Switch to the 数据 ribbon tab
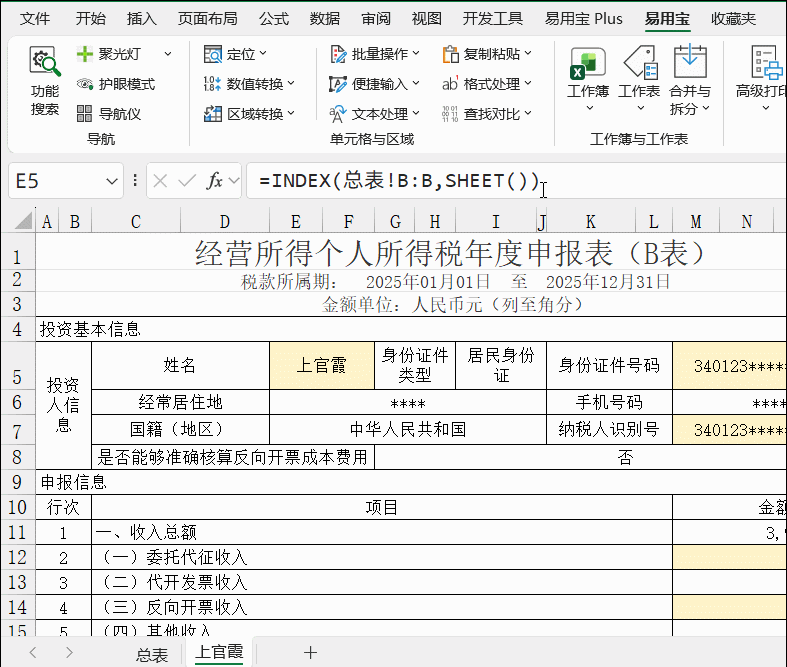 pyautogui.click(x=325, y=19)
